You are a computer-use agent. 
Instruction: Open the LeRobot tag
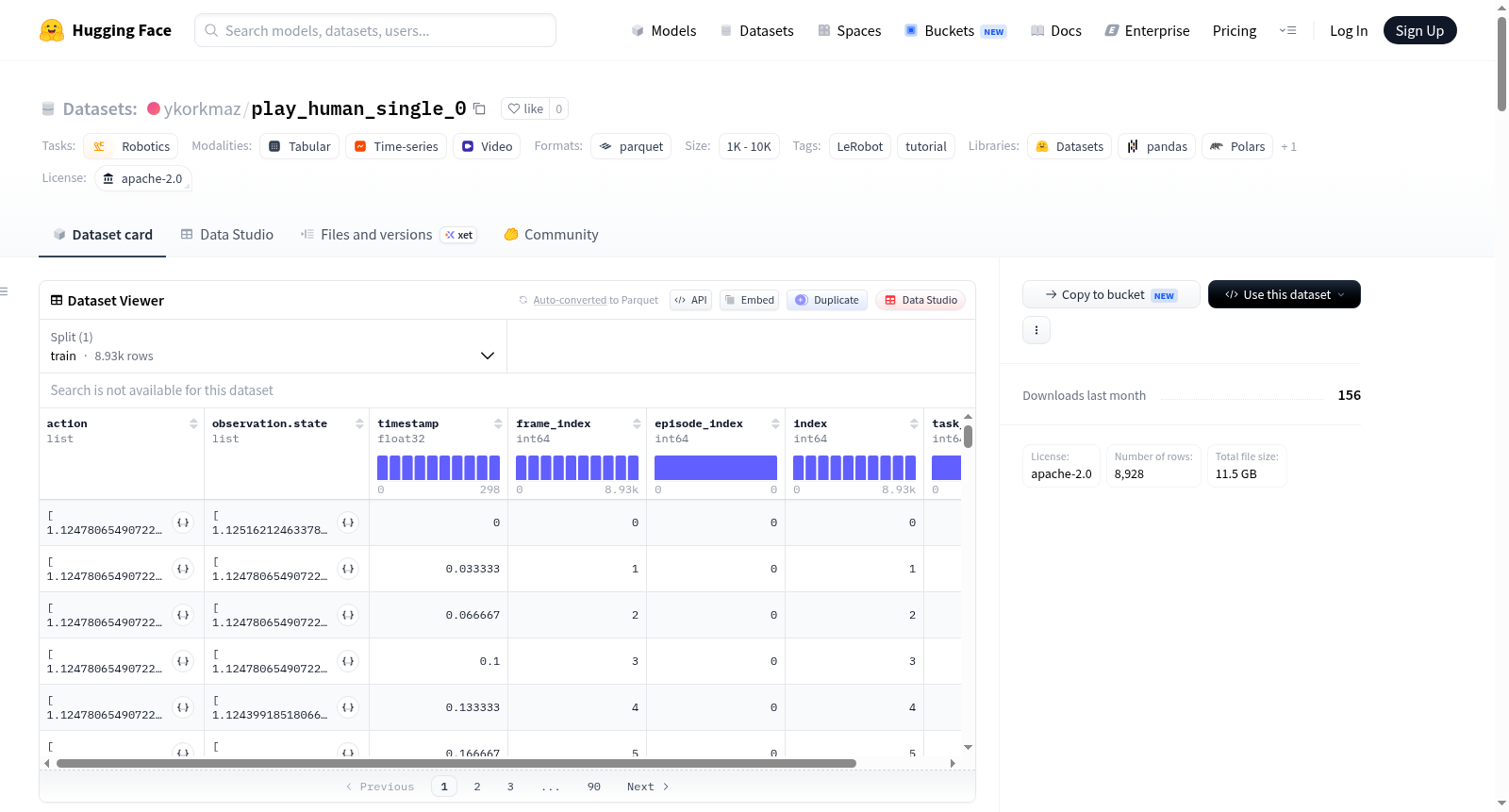coord(860,146)
